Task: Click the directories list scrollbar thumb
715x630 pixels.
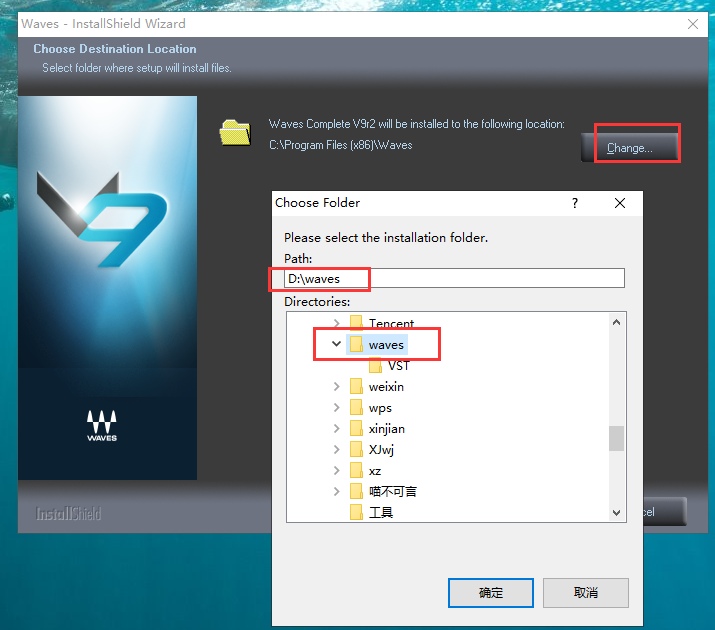Action: [616, 438]
